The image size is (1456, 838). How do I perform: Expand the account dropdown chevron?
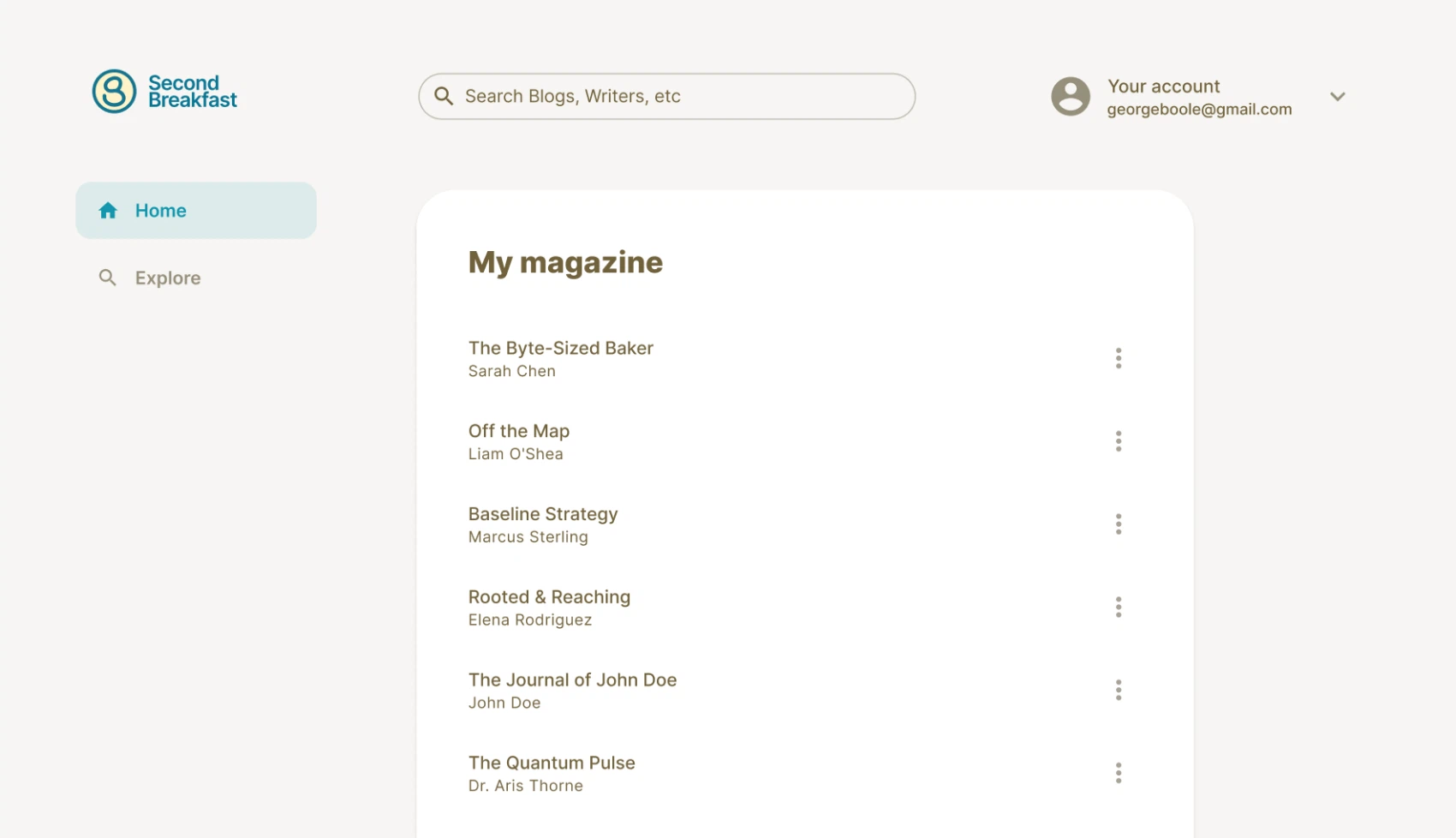(x=1337, y=97)
